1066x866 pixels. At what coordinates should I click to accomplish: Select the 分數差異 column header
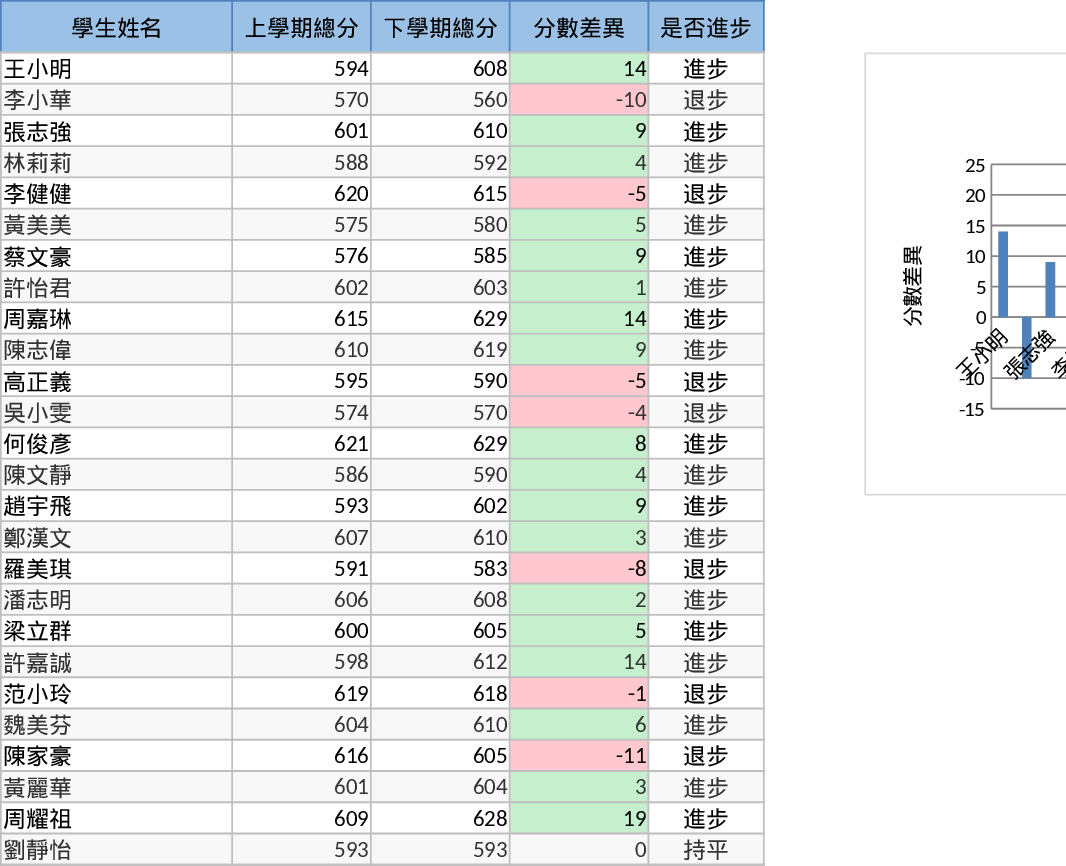(580, 27)
